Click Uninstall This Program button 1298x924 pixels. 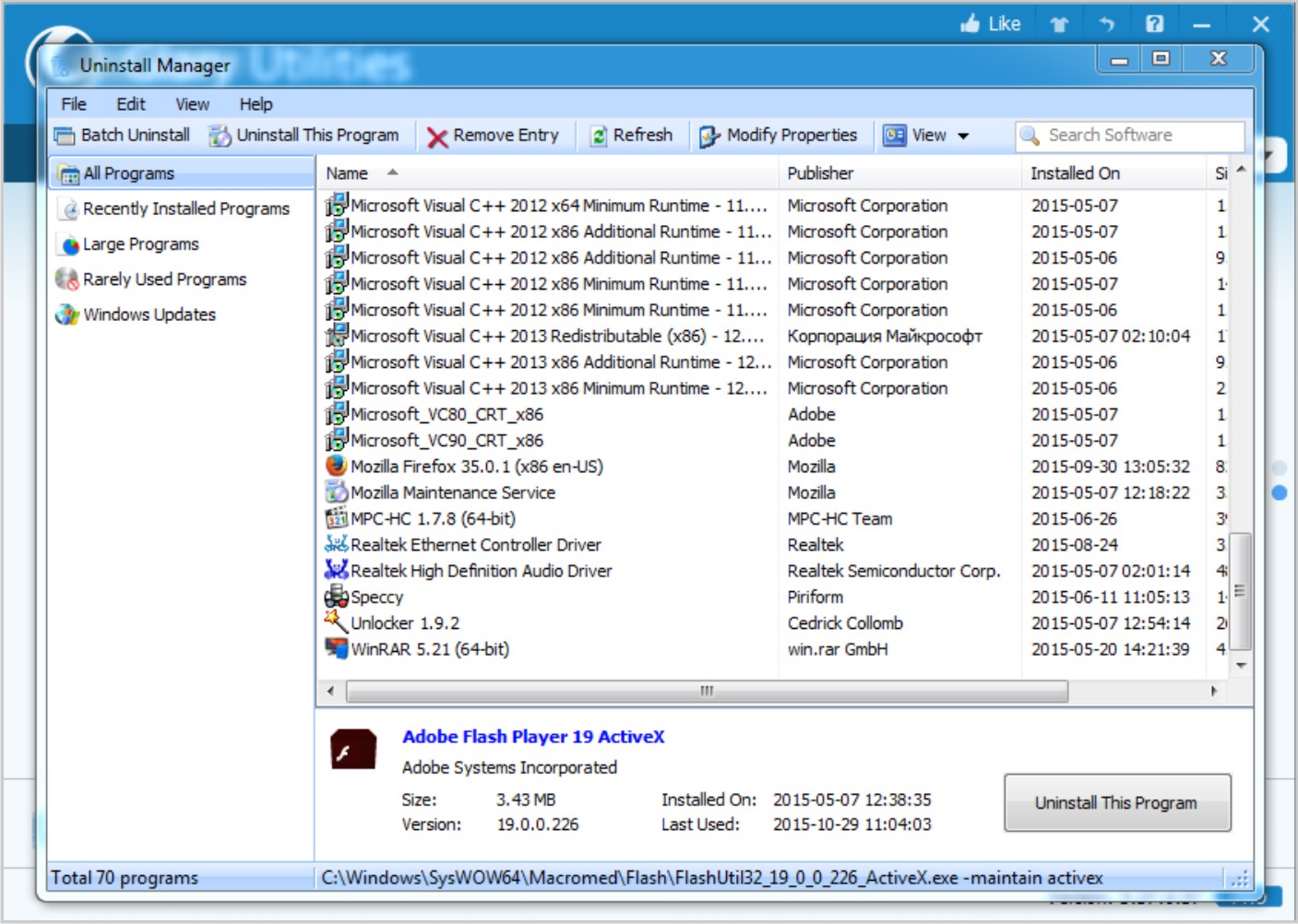pyautogui.click(x=1117, y=802)
